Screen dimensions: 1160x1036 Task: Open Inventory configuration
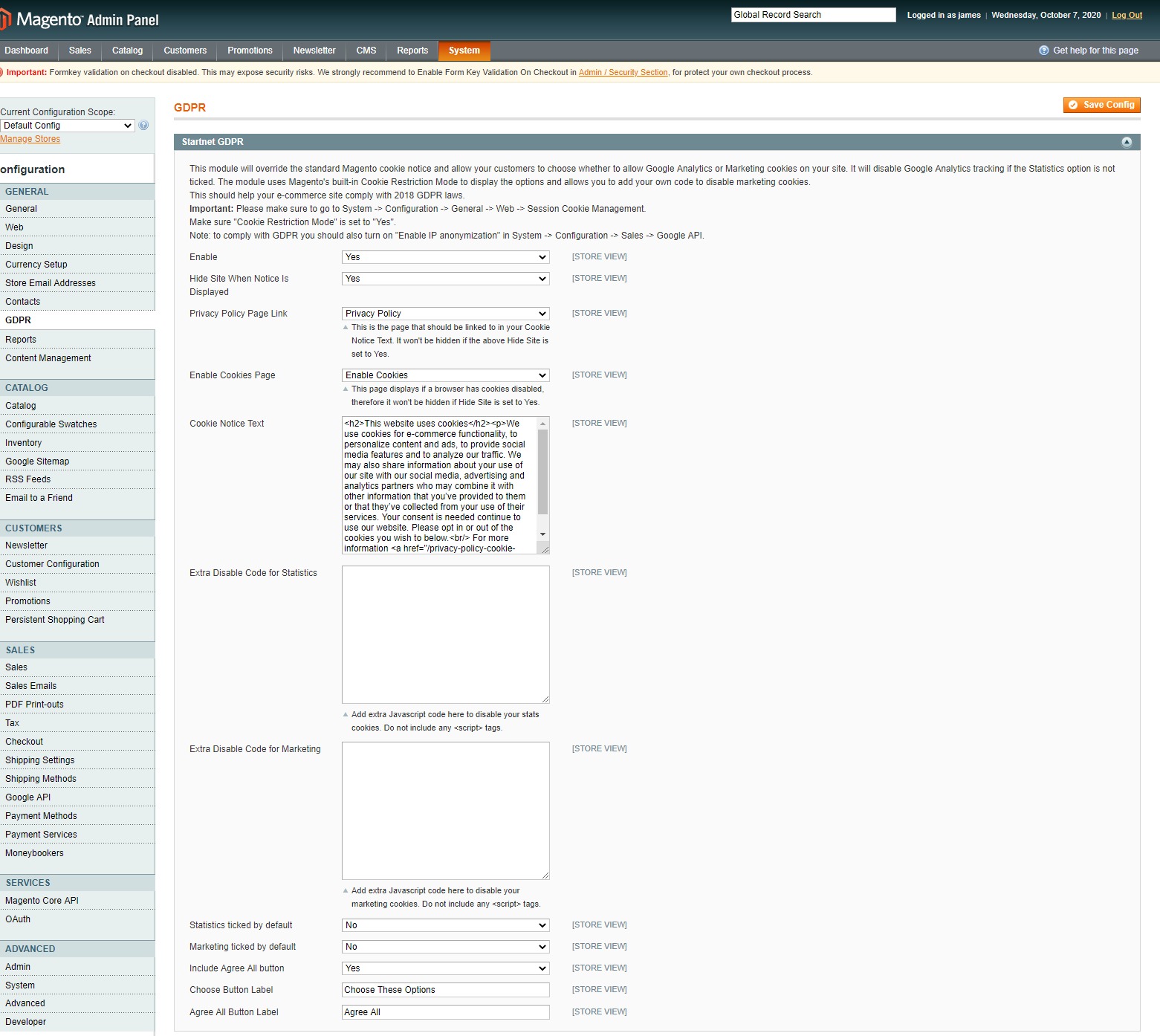click(x=77, y=443)
